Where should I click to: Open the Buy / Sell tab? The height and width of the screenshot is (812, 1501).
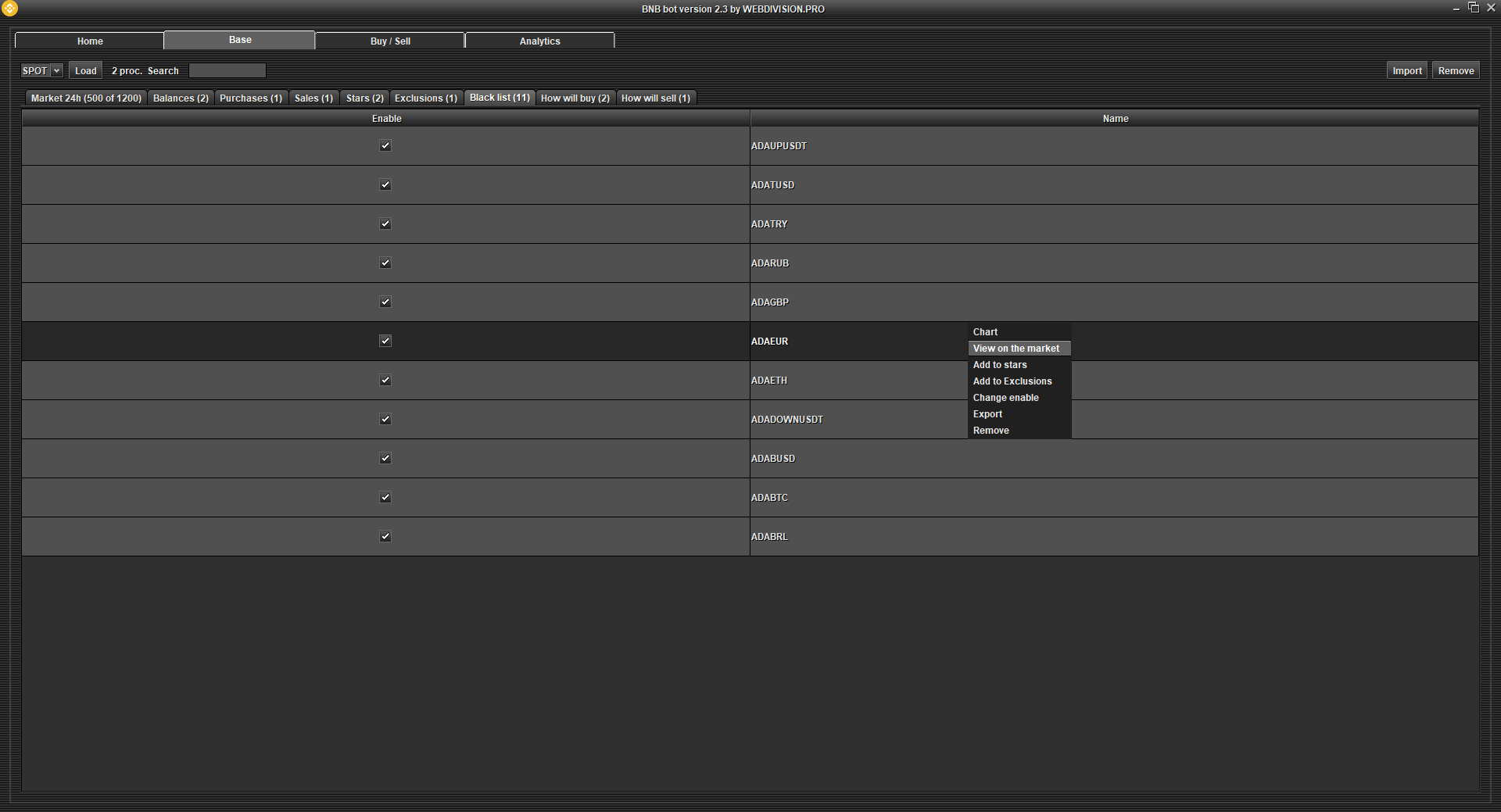click(390, 41)
